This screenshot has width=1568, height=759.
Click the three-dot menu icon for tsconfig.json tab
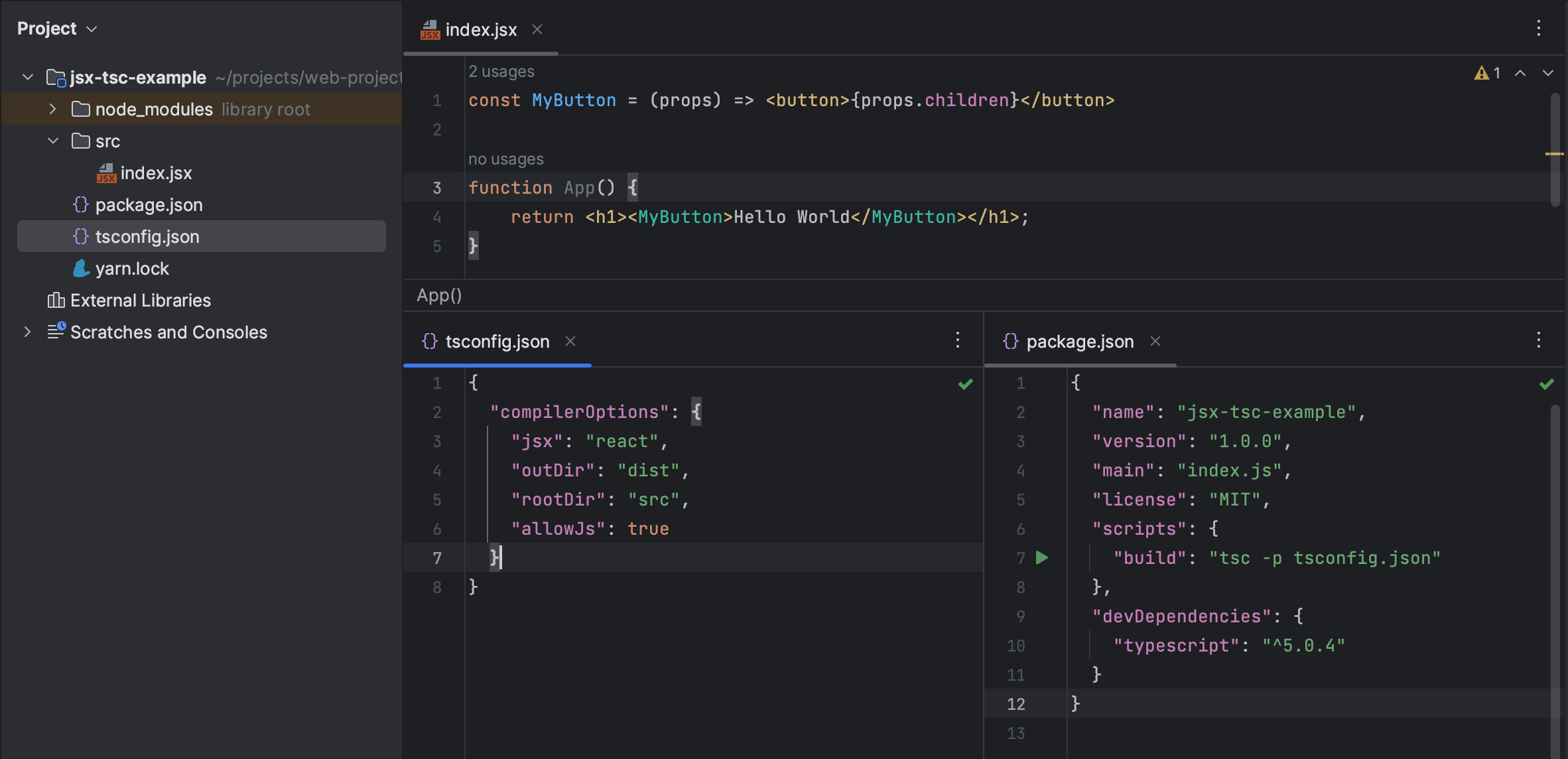[957, 340]
